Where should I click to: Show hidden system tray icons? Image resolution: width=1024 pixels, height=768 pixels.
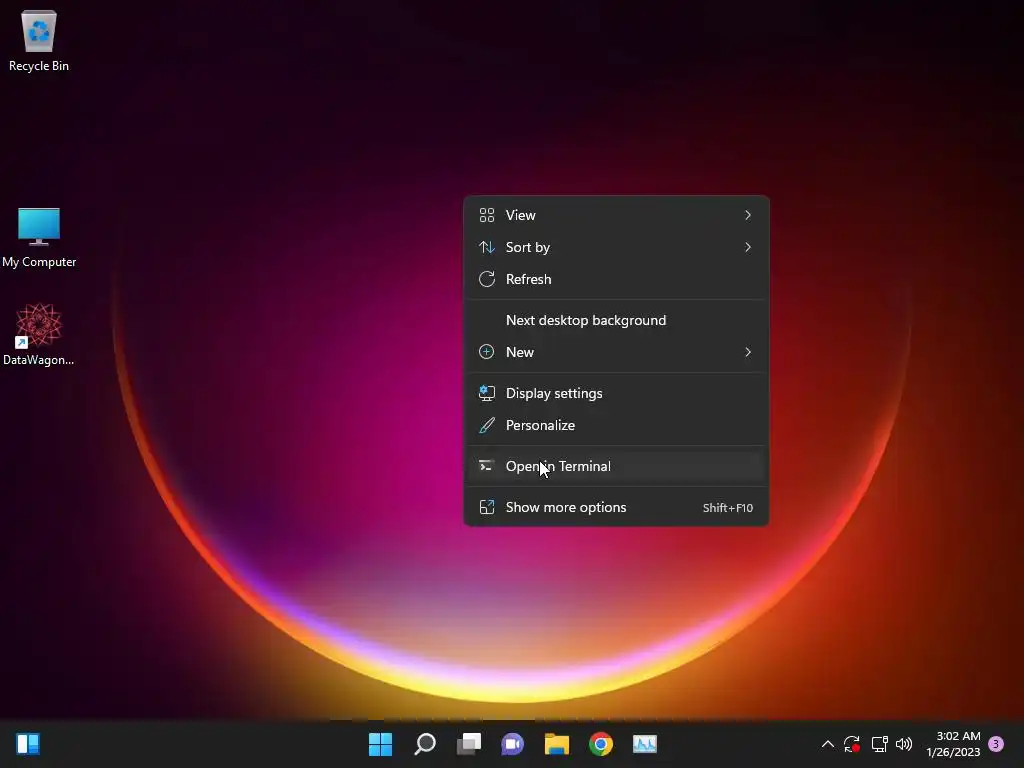tap(827, 744)
